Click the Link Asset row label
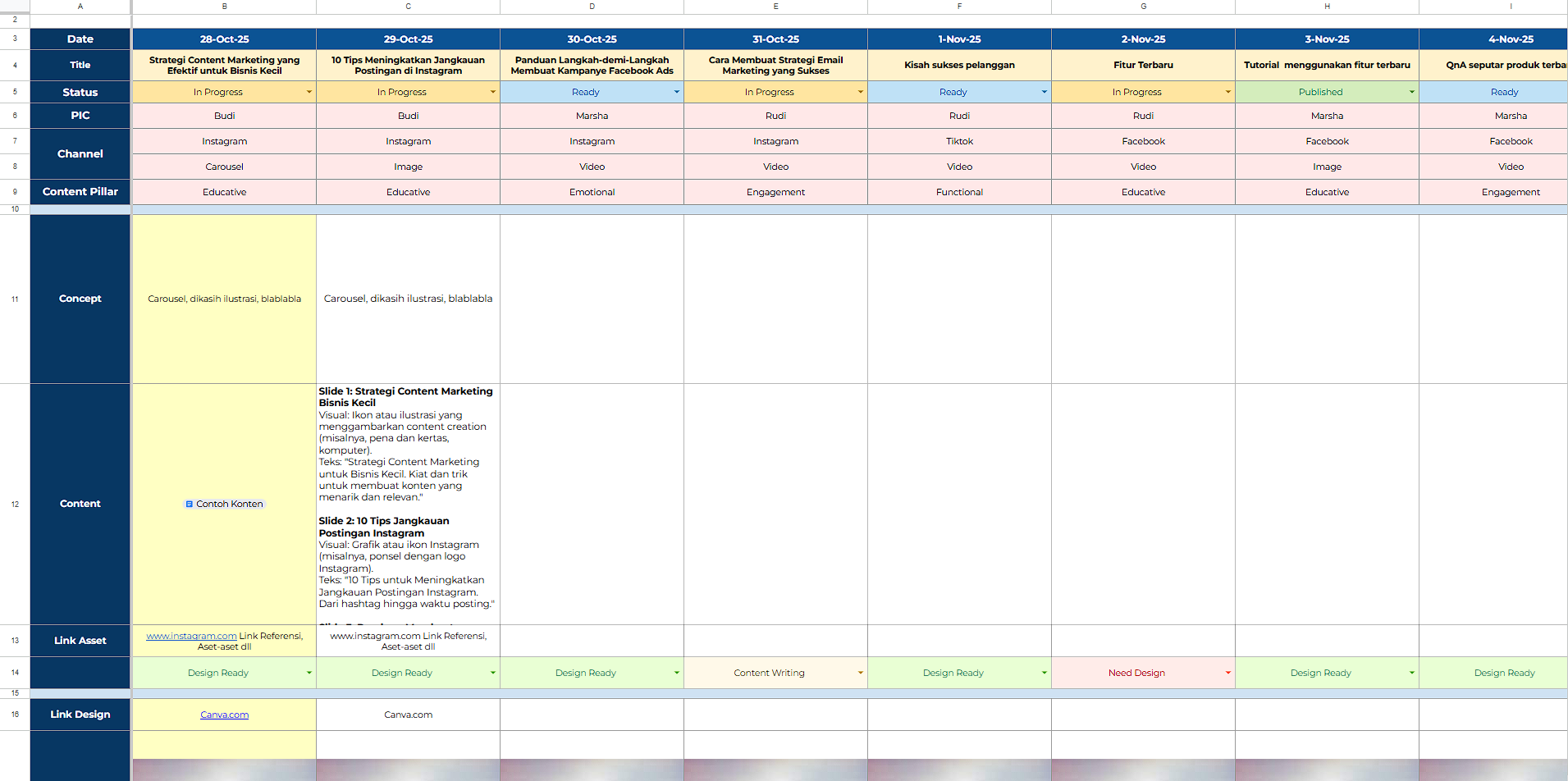Screen dimensions: 1568x781 [x=80, y=641]
